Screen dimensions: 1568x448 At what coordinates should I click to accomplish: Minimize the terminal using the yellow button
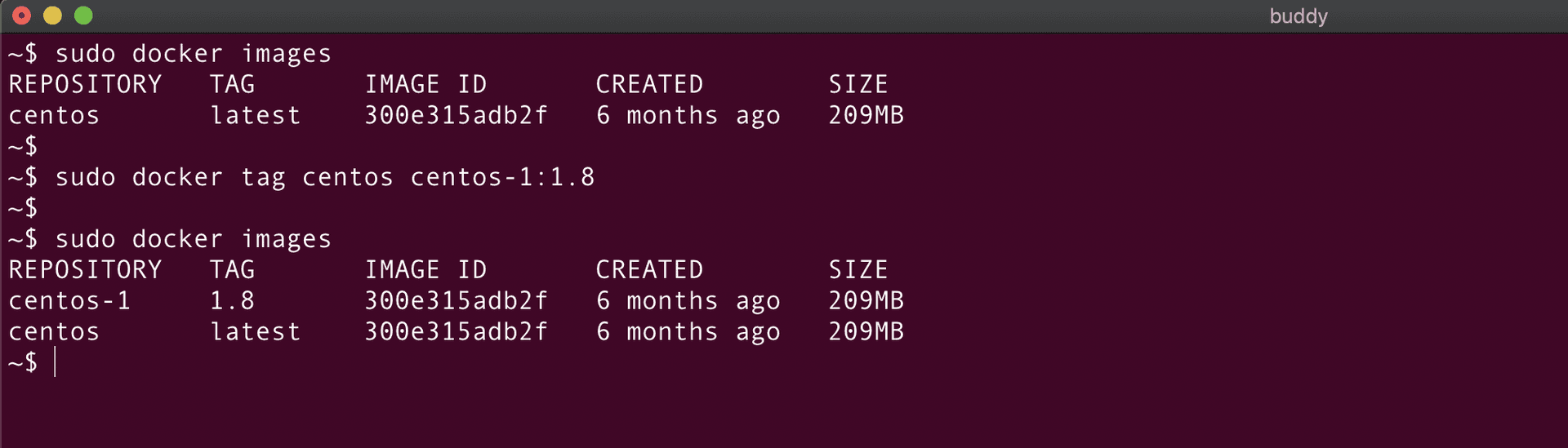click(52, 16)
